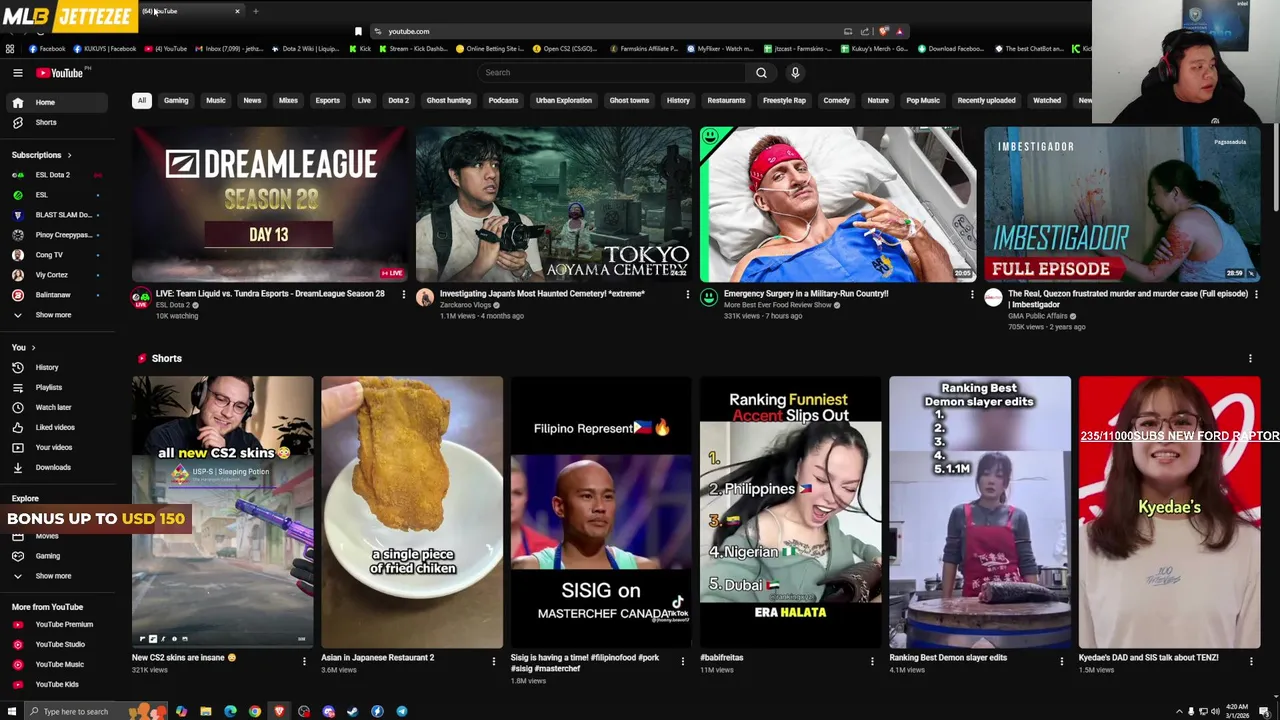The width and height of the screenshot is (1280, 720).
Task: Open File Explorer from the taskbar
Action: pyautogui.click(x=205, y=711)
